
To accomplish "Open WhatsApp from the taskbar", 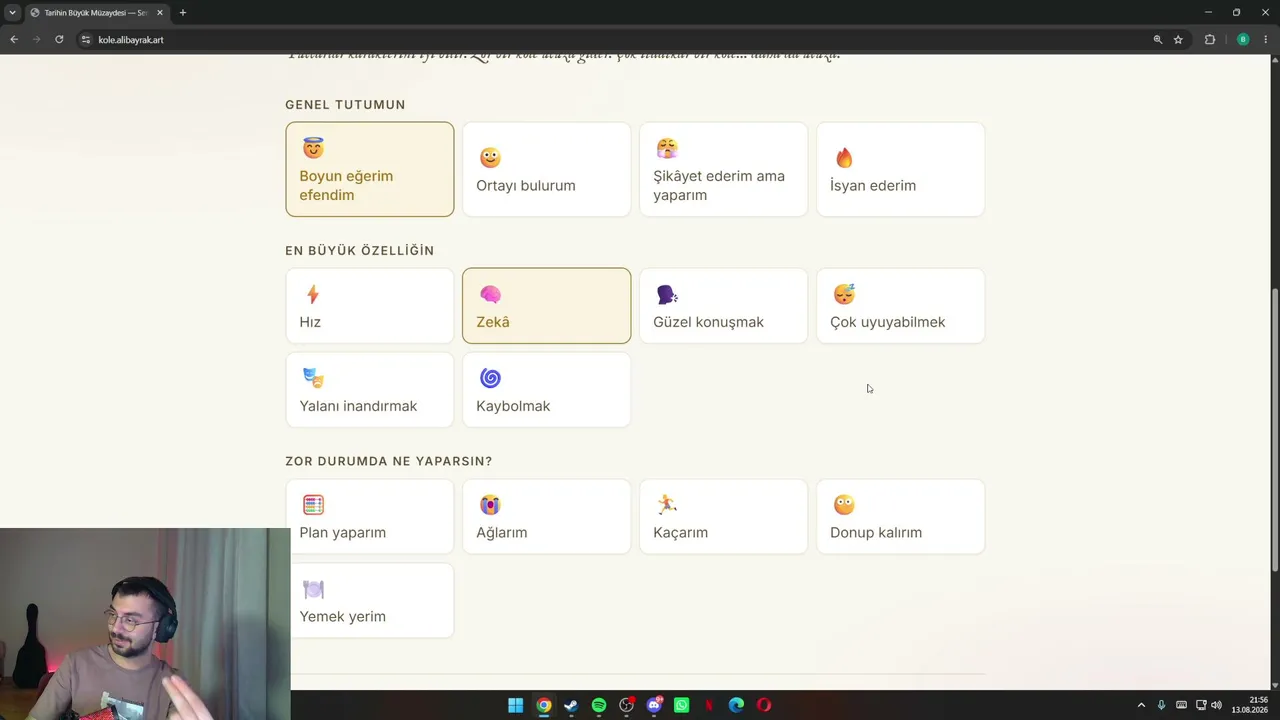I will [x=681, y=705].
